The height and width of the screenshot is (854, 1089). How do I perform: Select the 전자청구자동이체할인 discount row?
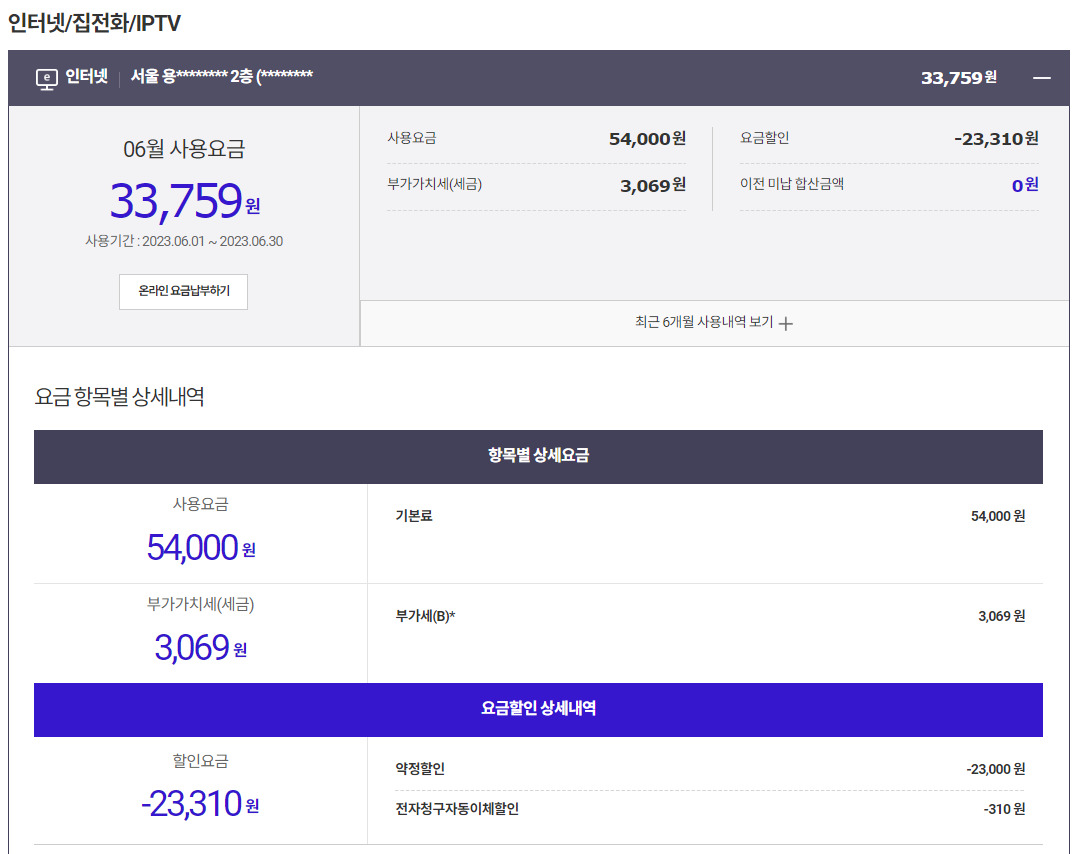[x=457, y=809]
